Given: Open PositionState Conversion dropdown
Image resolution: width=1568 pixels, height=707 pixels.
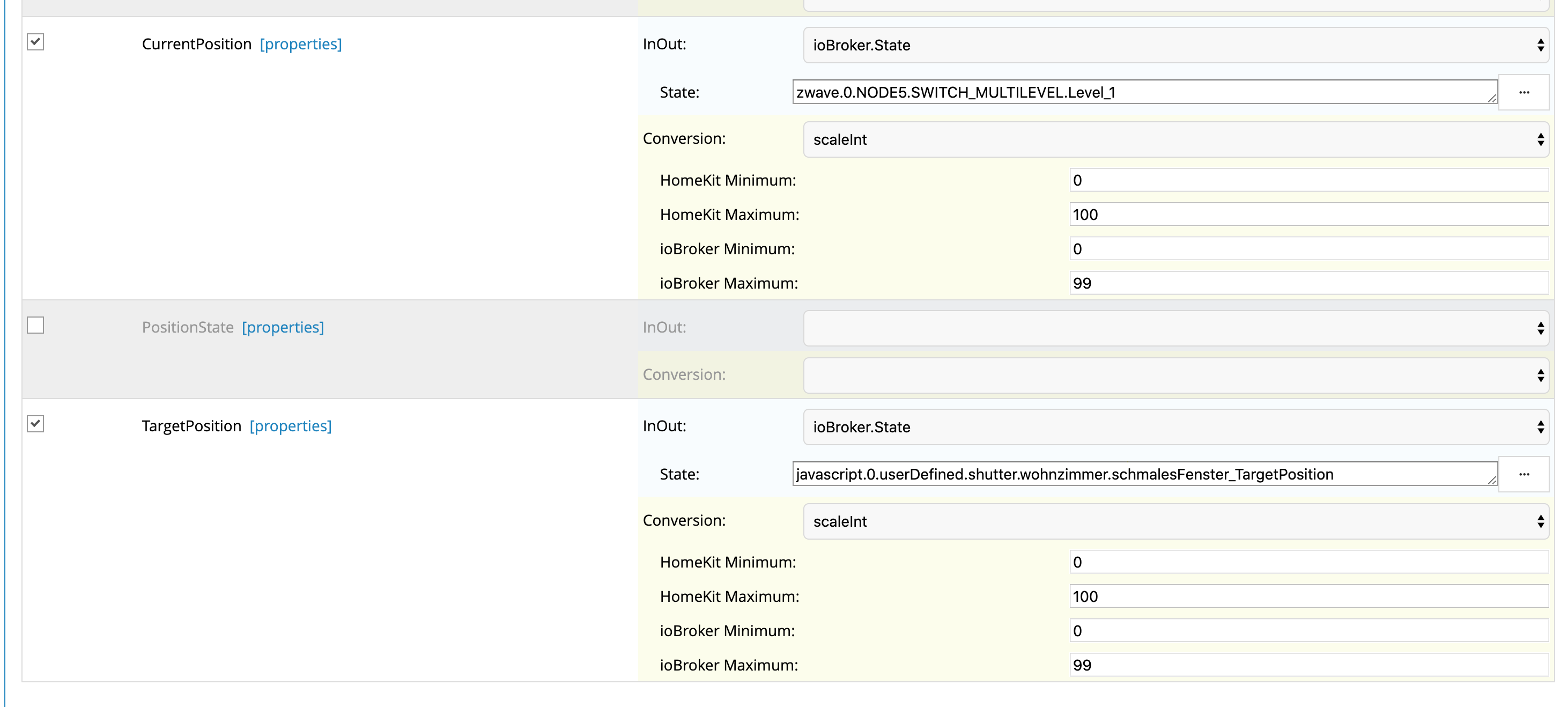Looking at the screenshot, I should point(1175,375).
